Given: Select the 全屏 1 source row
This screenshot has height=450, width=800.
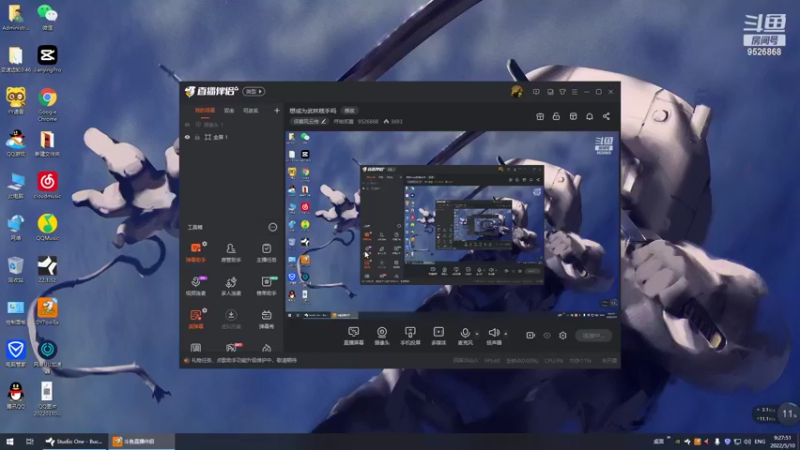Looking at the screenshot, I should click(232, 137).
